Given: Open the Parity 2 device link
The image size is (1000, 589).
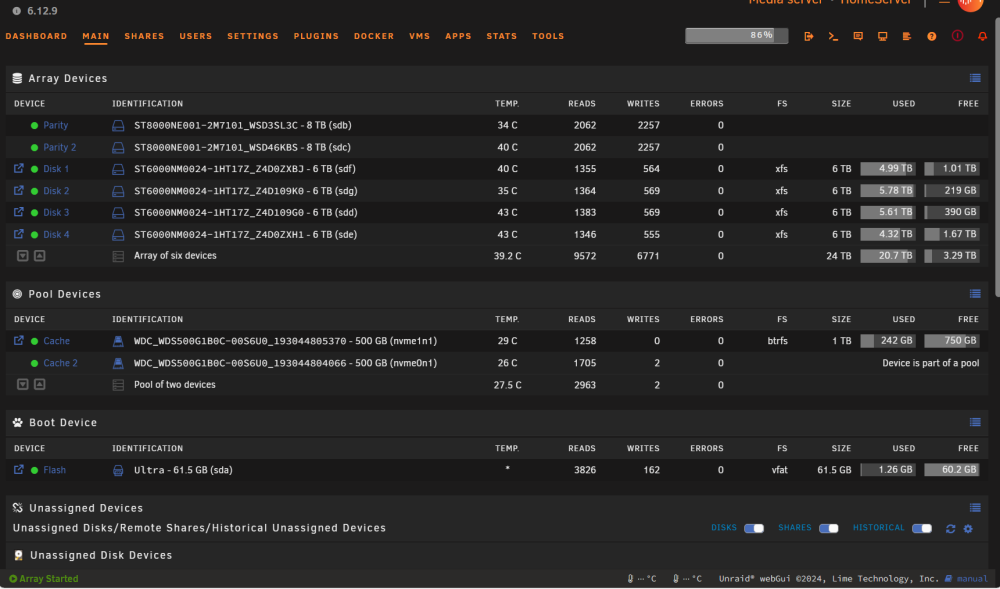Looking at the screenshot, I should coord(59,147).
